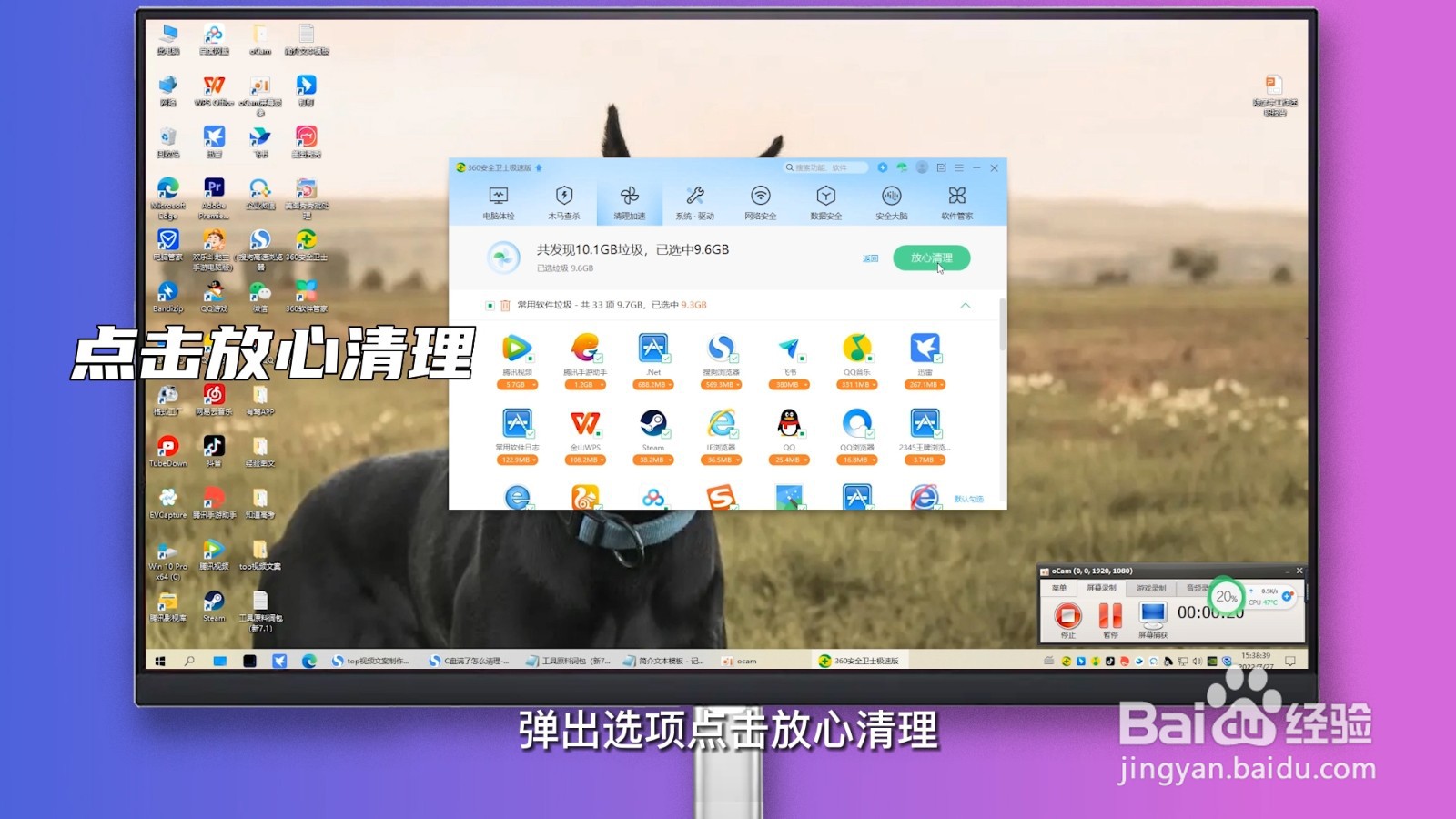The width and height of the screenshot is (1456, 819).
Task: Select the 木马查杀 trojan scan icon
Action: [564, 201]
